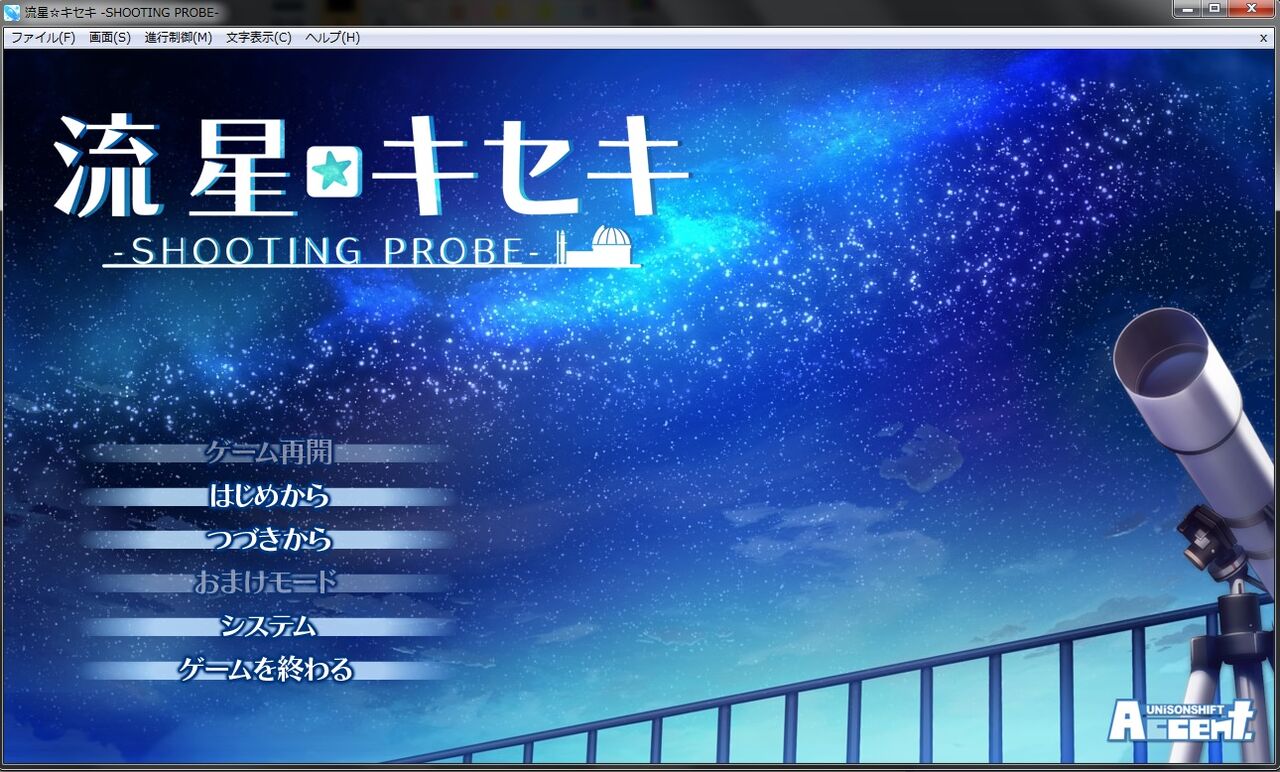Open the 文字表示(C) menu

point(259,38)
